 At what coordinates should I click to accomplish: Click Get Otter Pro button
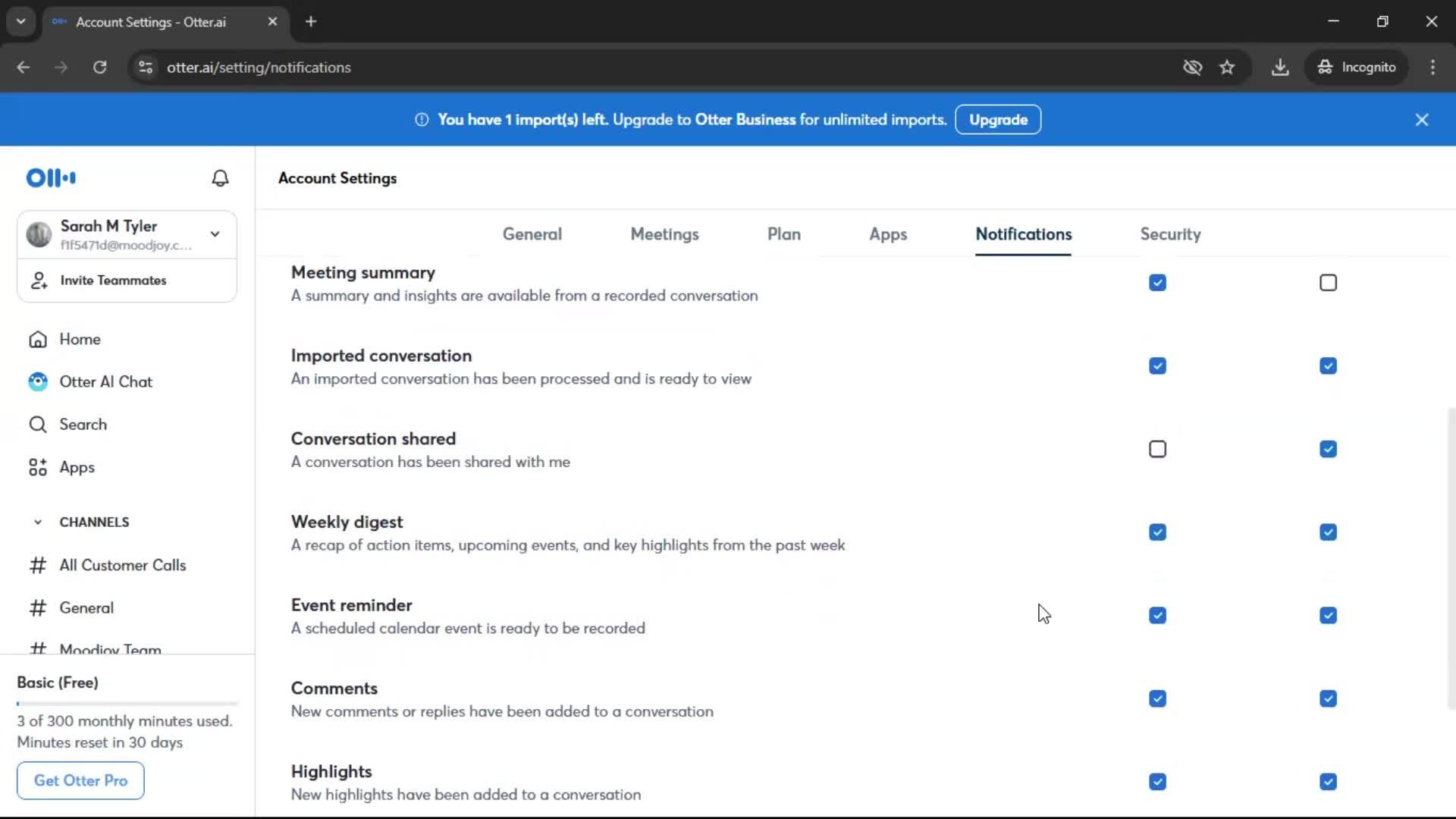[x=80, y=780]
